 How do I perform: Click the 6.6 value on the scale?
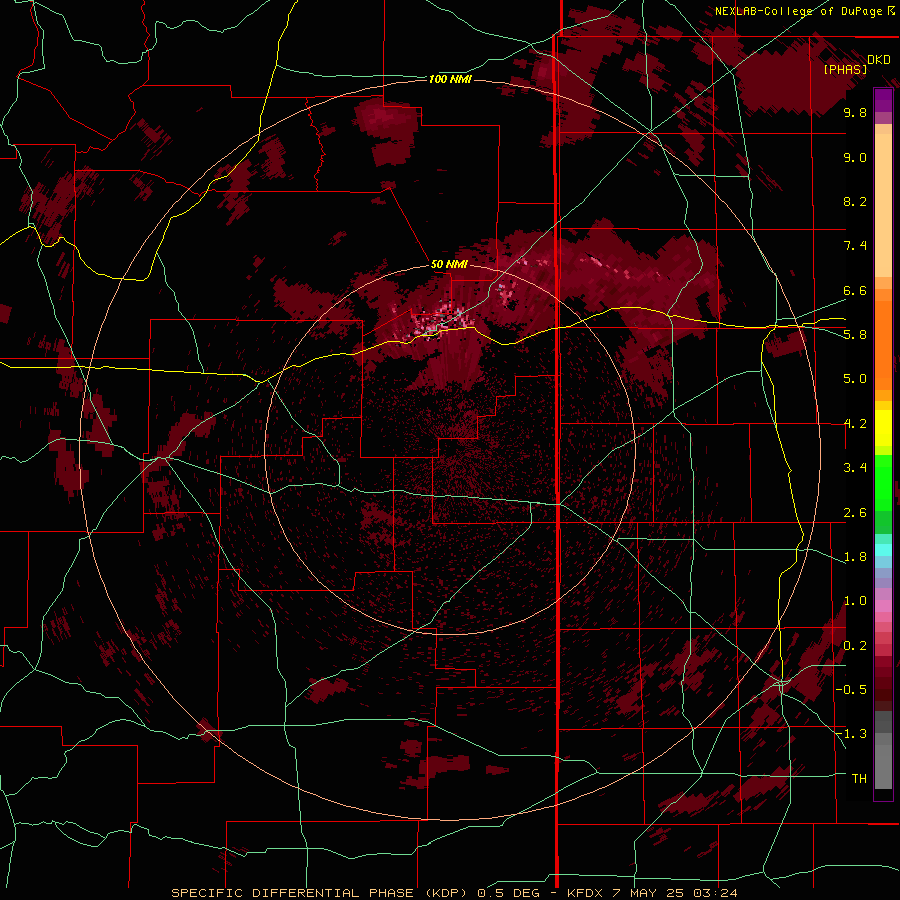coord(855,290)
